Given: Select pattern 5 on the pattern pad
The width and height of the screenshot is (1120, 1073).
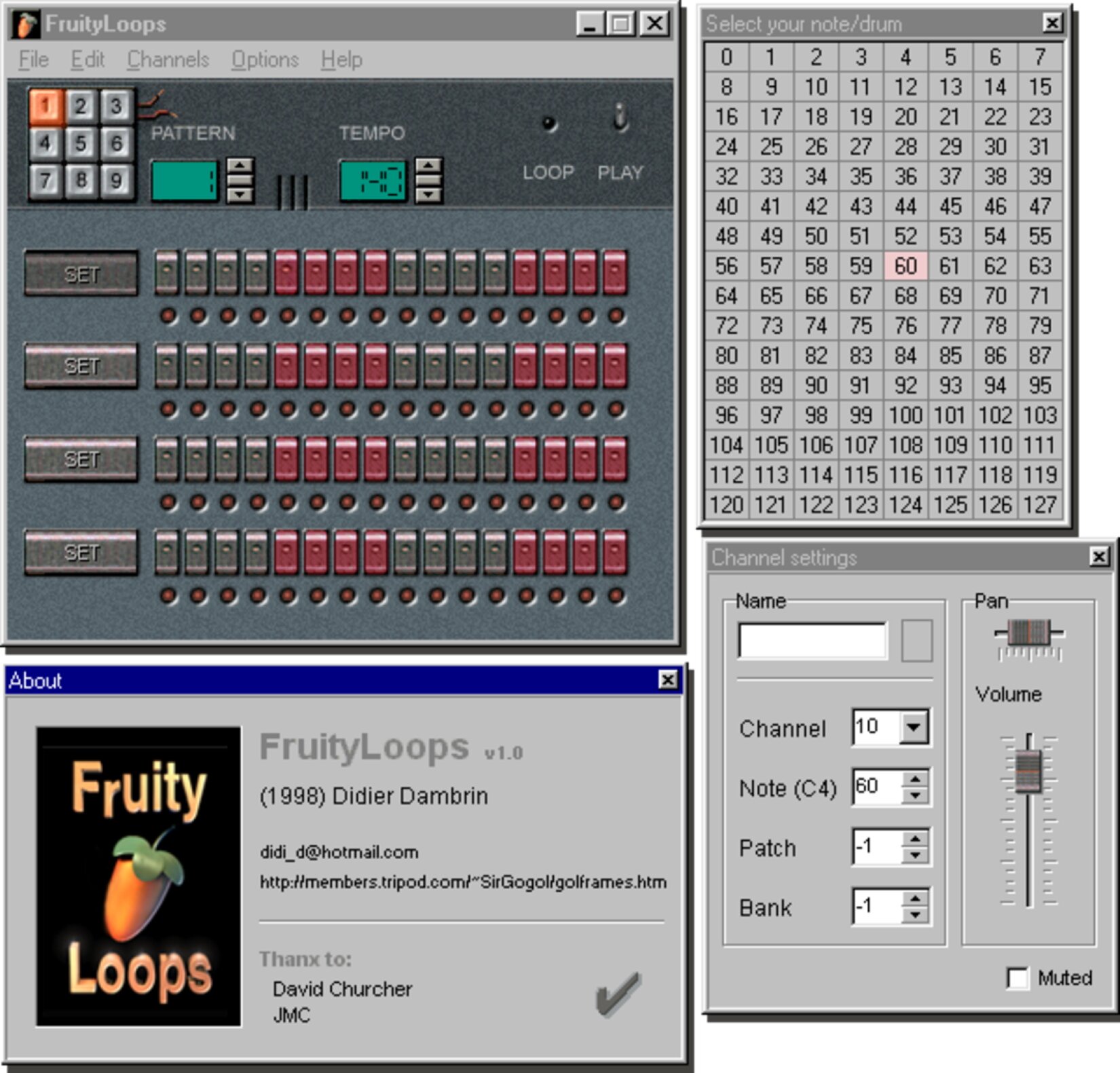Looking at the screenshot, I should [80, 145].
